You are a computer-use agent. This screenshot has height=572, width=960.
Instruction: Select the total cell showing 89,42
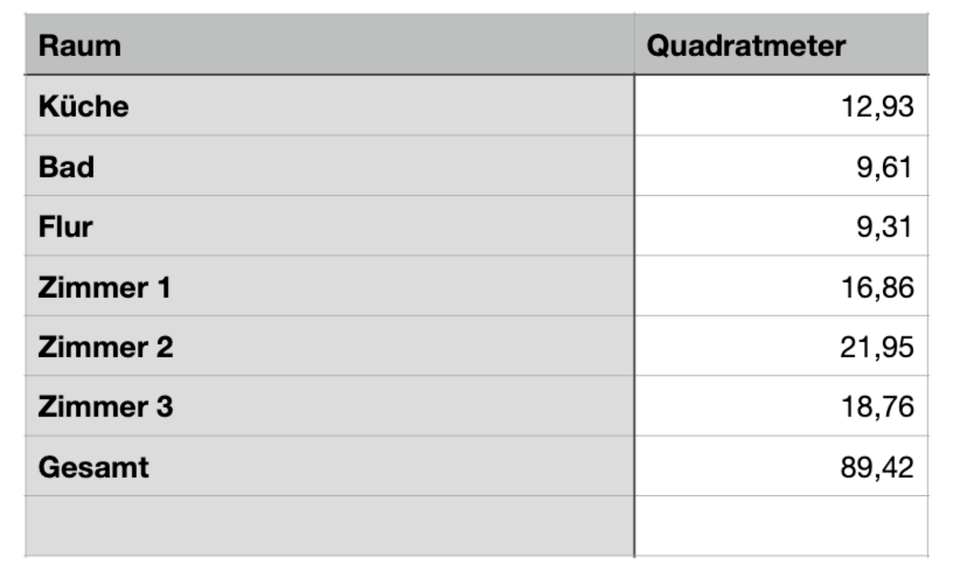[877, 467]
